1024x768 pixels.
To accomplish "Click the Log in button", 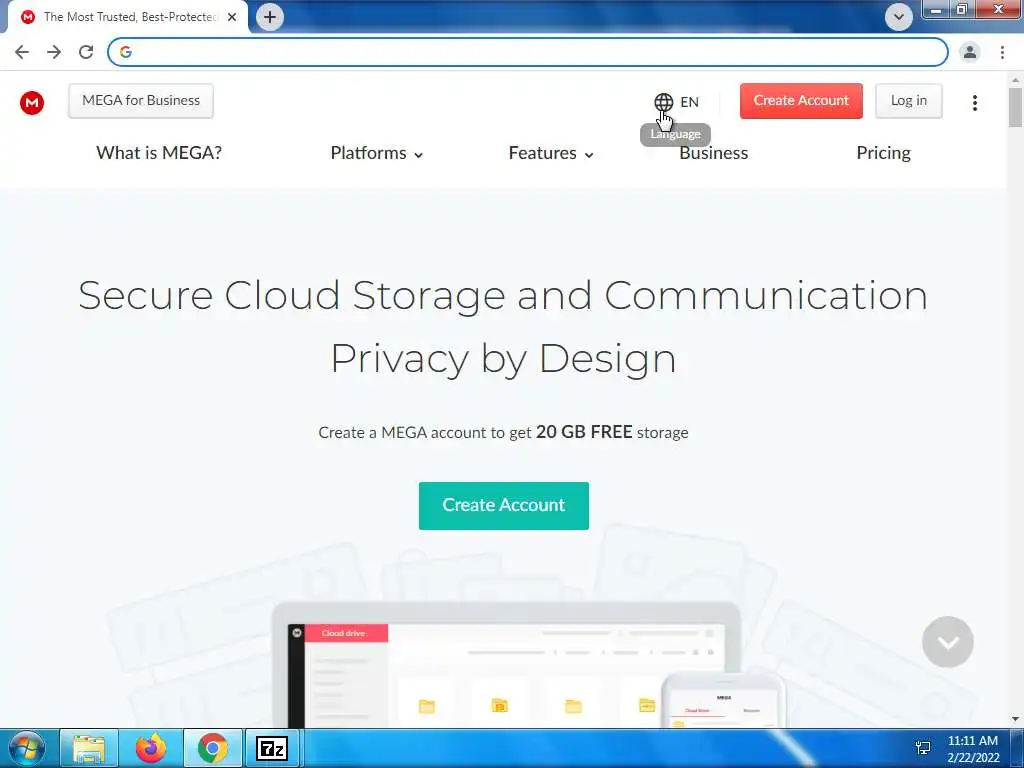I will pos(908,101).
